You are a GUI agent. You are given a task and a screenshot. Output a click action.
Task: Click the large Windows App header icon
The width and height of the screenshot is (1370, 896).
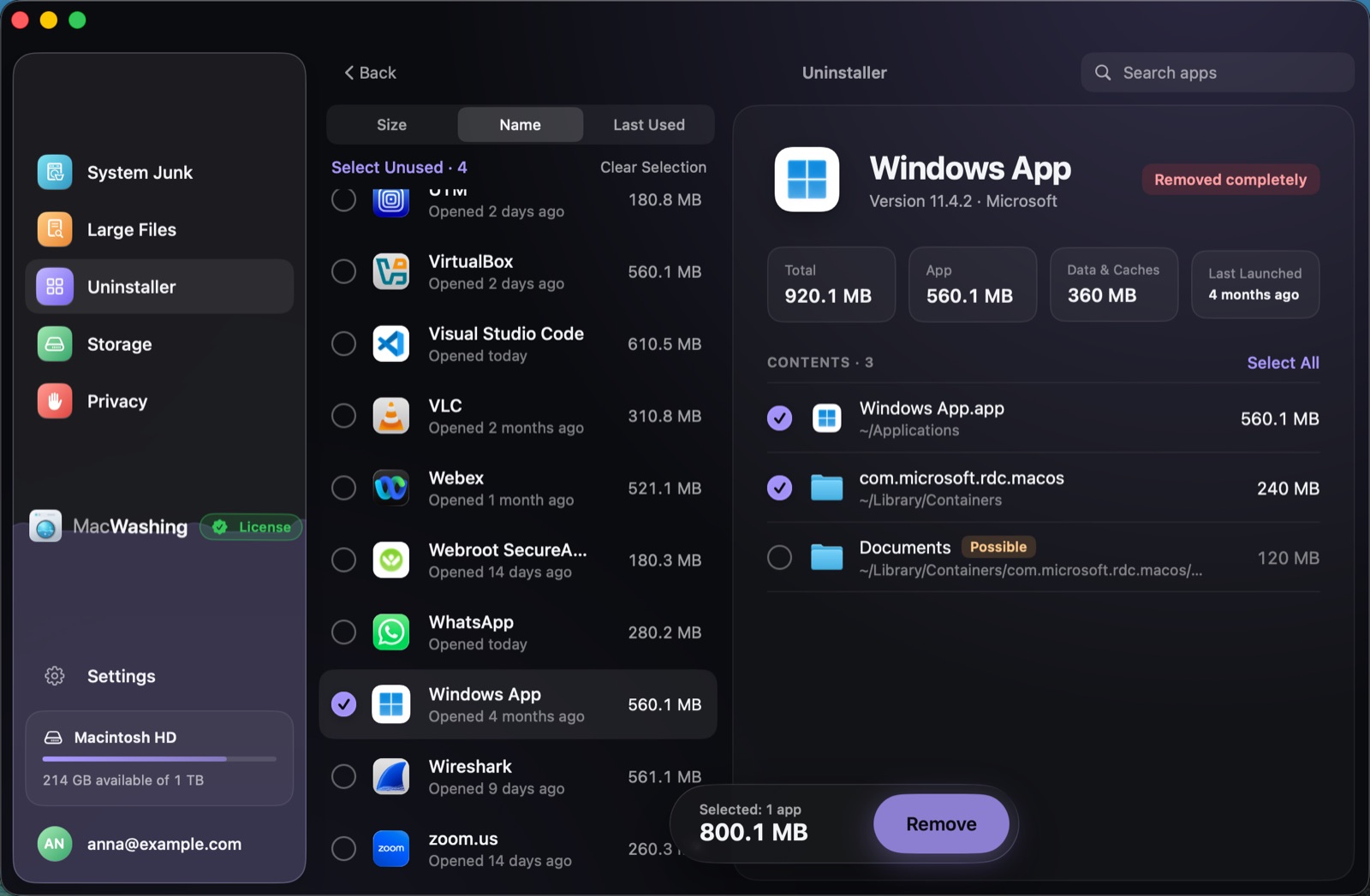click(x=807, y=179)
